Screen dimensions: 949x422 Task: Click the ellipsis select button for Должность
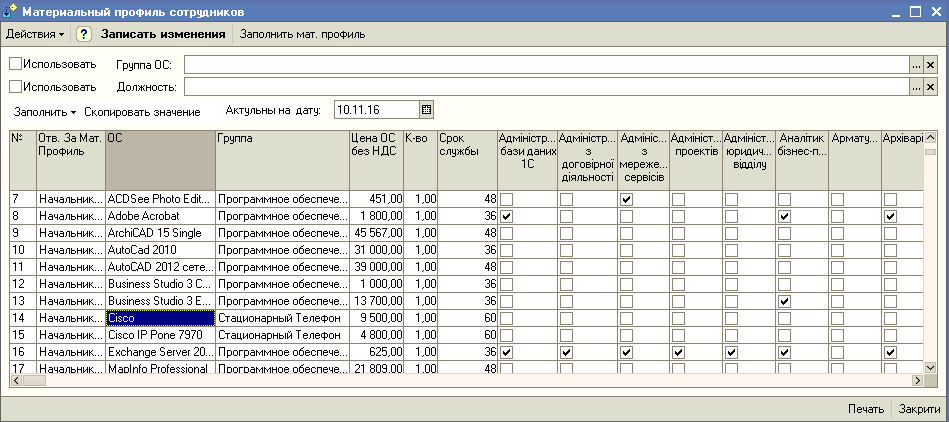915,88
